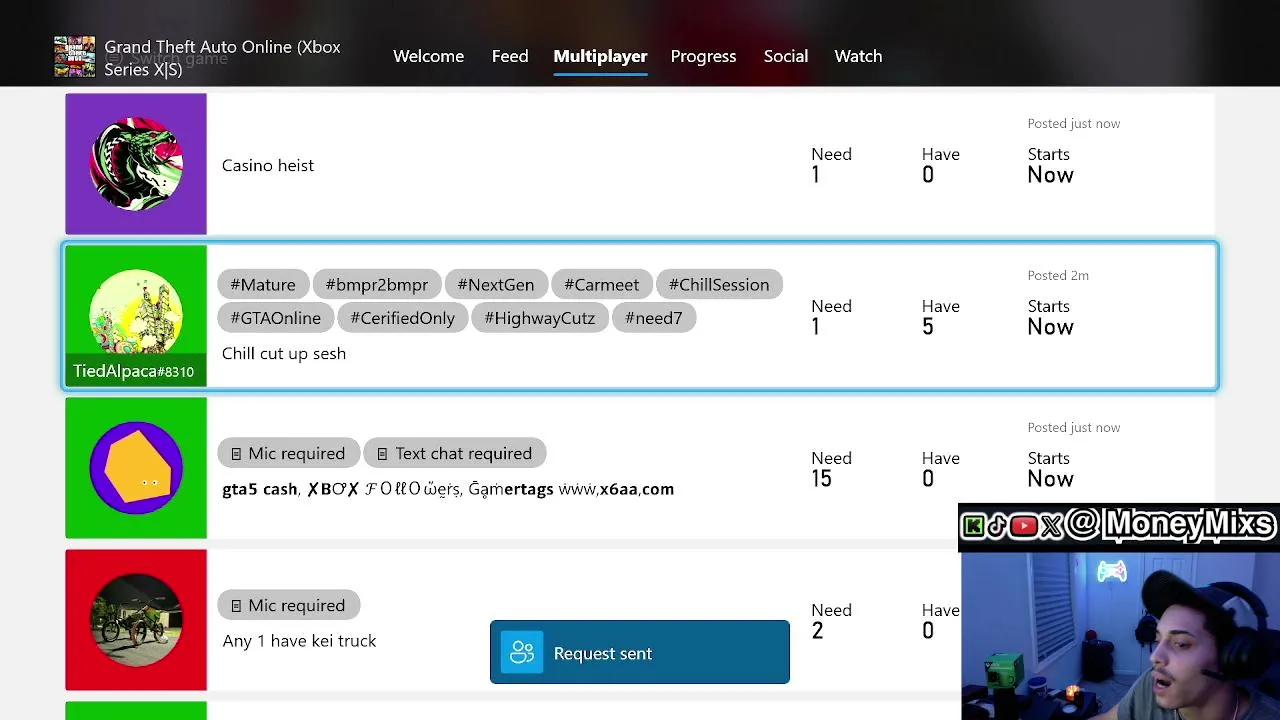This screenshot has width=1280, height=720.
Task: Select the #NextGen tag
Action: 496,285
